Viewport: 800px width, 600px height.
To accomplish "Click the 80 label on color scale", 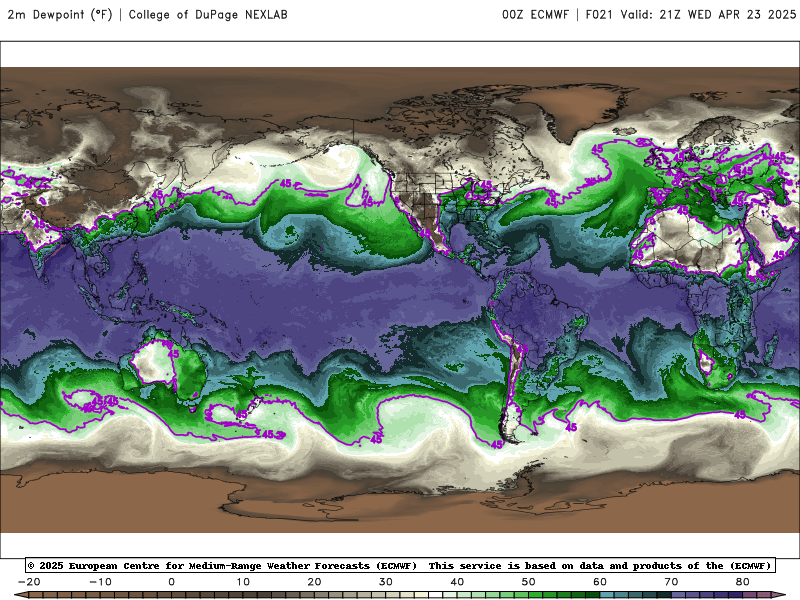I will point(743,582).
